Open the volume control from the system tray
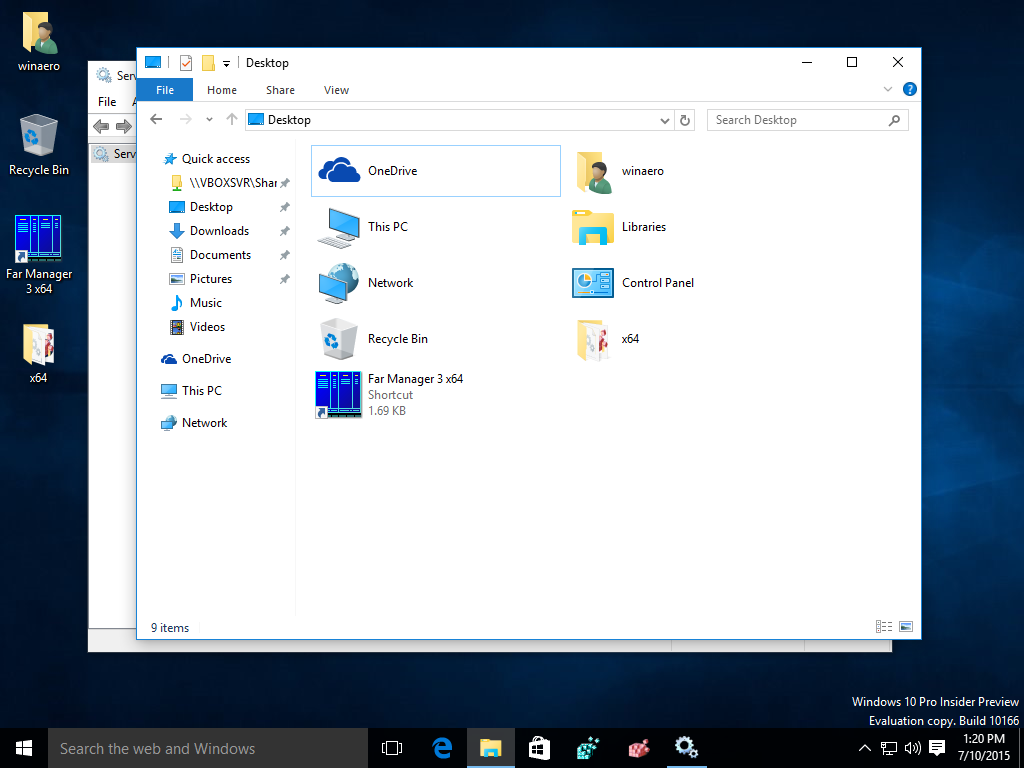This screenshot has height=768, width=1024. pos(911,747)
